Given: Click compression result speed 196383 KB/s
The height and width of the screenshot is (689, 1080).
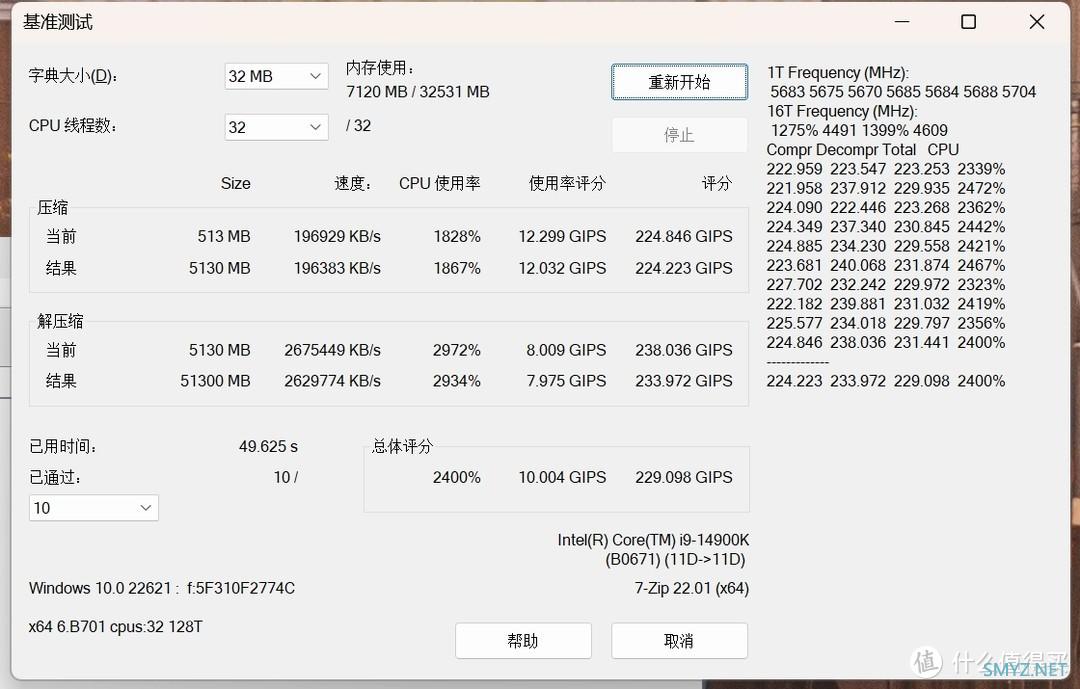Looking at the screenshot, I should [337, 268].
